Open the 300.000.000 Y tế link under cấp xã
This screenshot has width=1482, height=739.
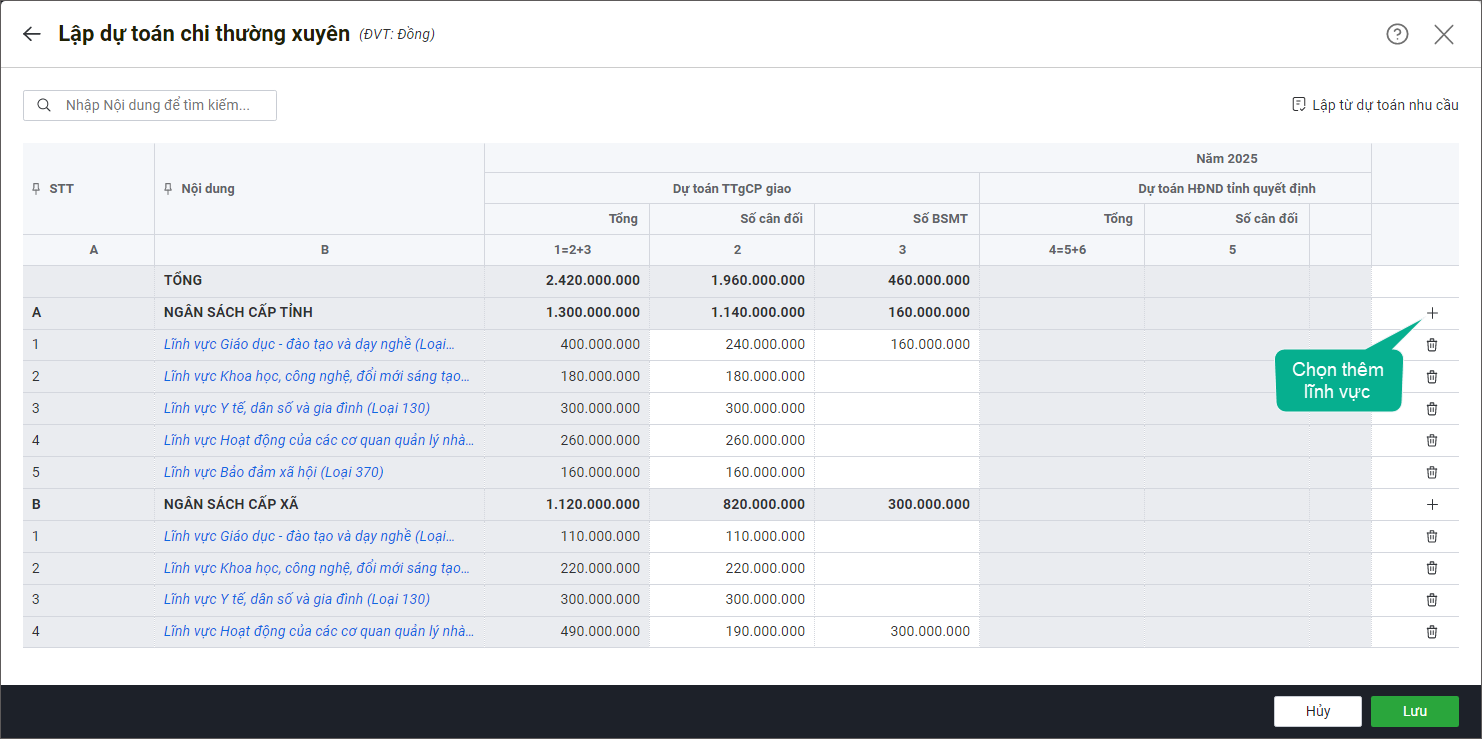[296, 599]
